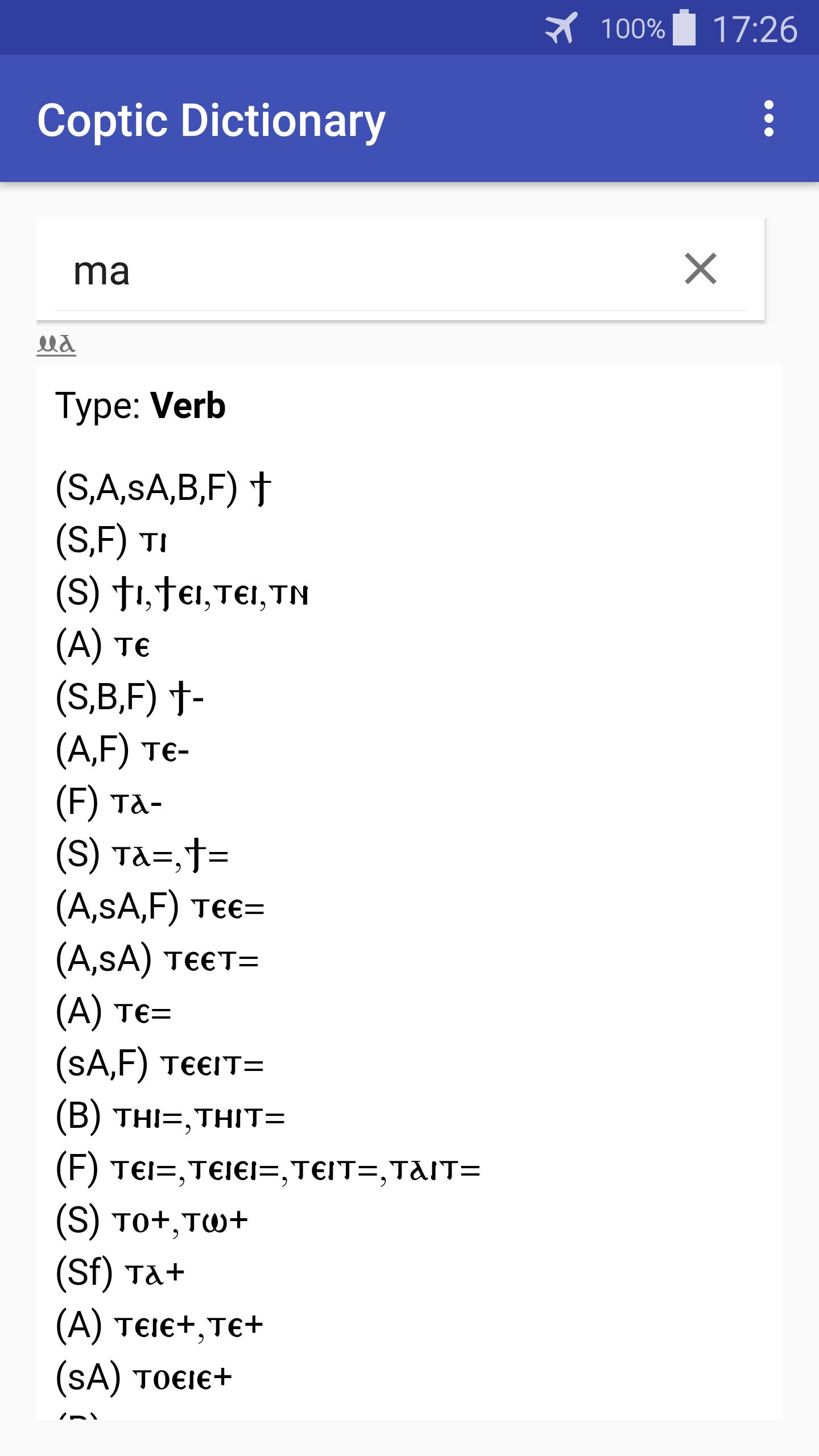Select the (B) ⲑⲏⲓ= forms line
The width and height of the screenshot is (819, 1456).
(x=171, y=1116)
